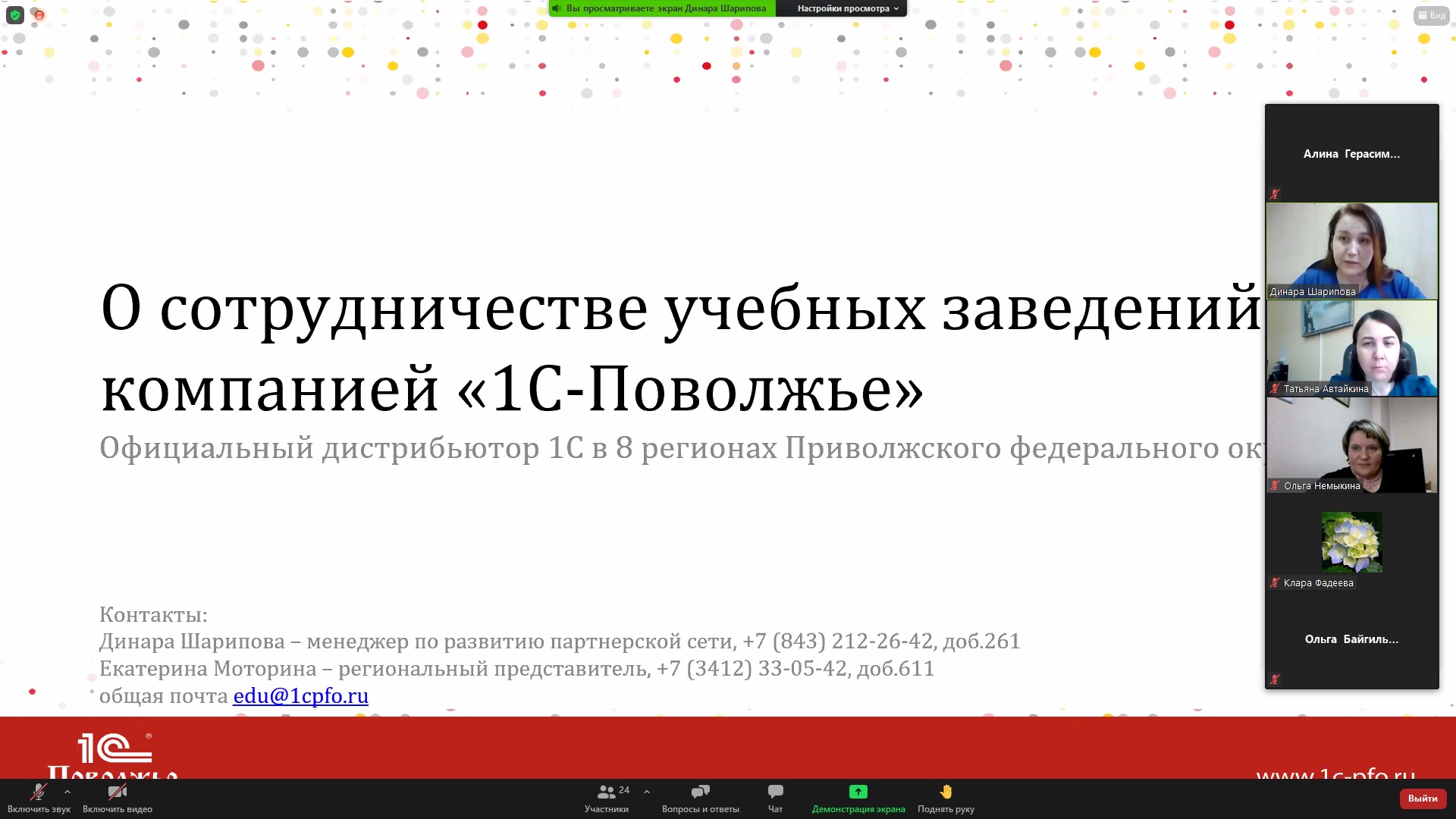Leave meeting with red Выйти button
The height and width of the screenshot is (819, 1456).
point(1423,799)
